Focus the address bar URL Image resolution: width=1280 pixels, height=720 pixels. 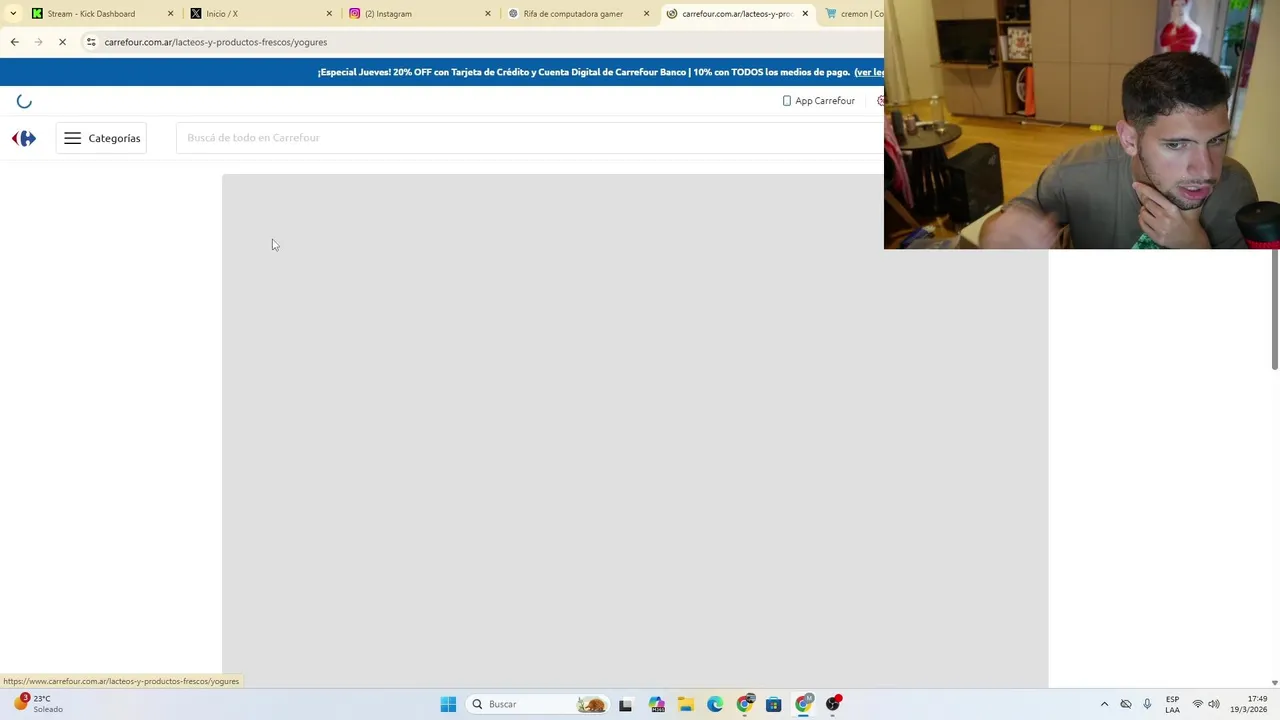(x=216, y=42)
